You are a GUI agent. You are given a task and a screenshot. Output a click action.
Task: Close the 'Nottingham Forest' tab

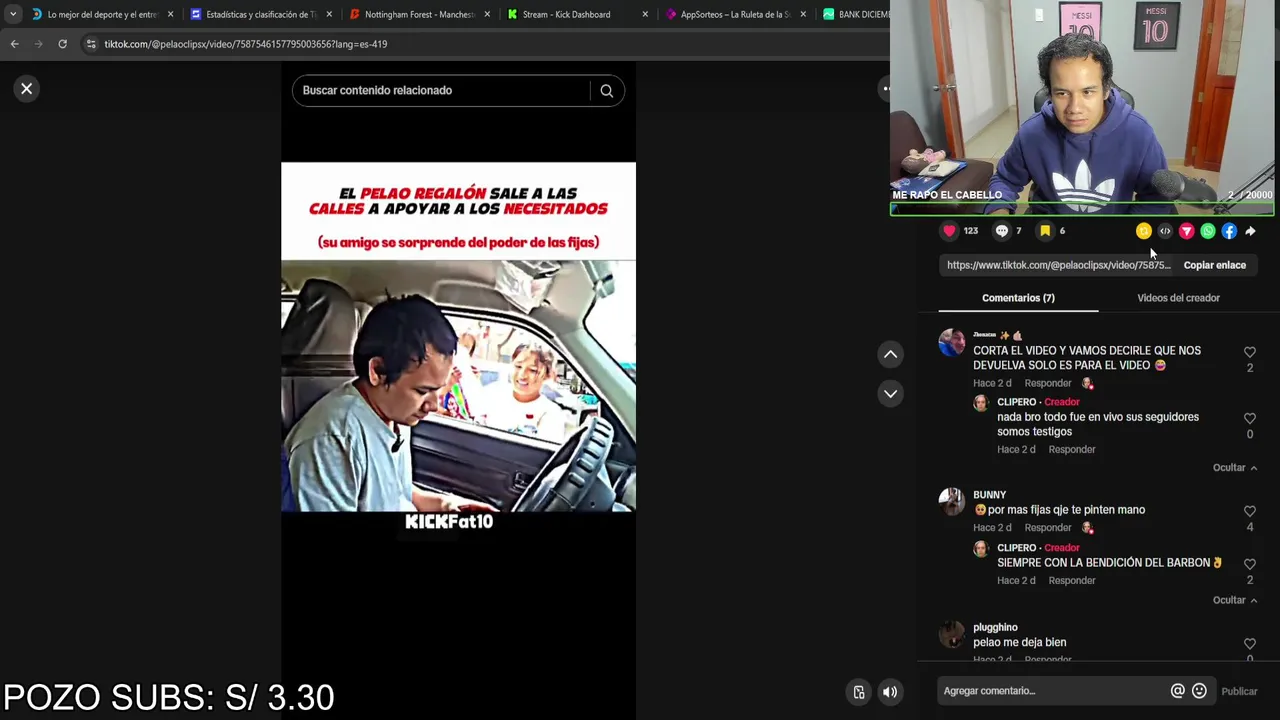[x=487, y=15]
